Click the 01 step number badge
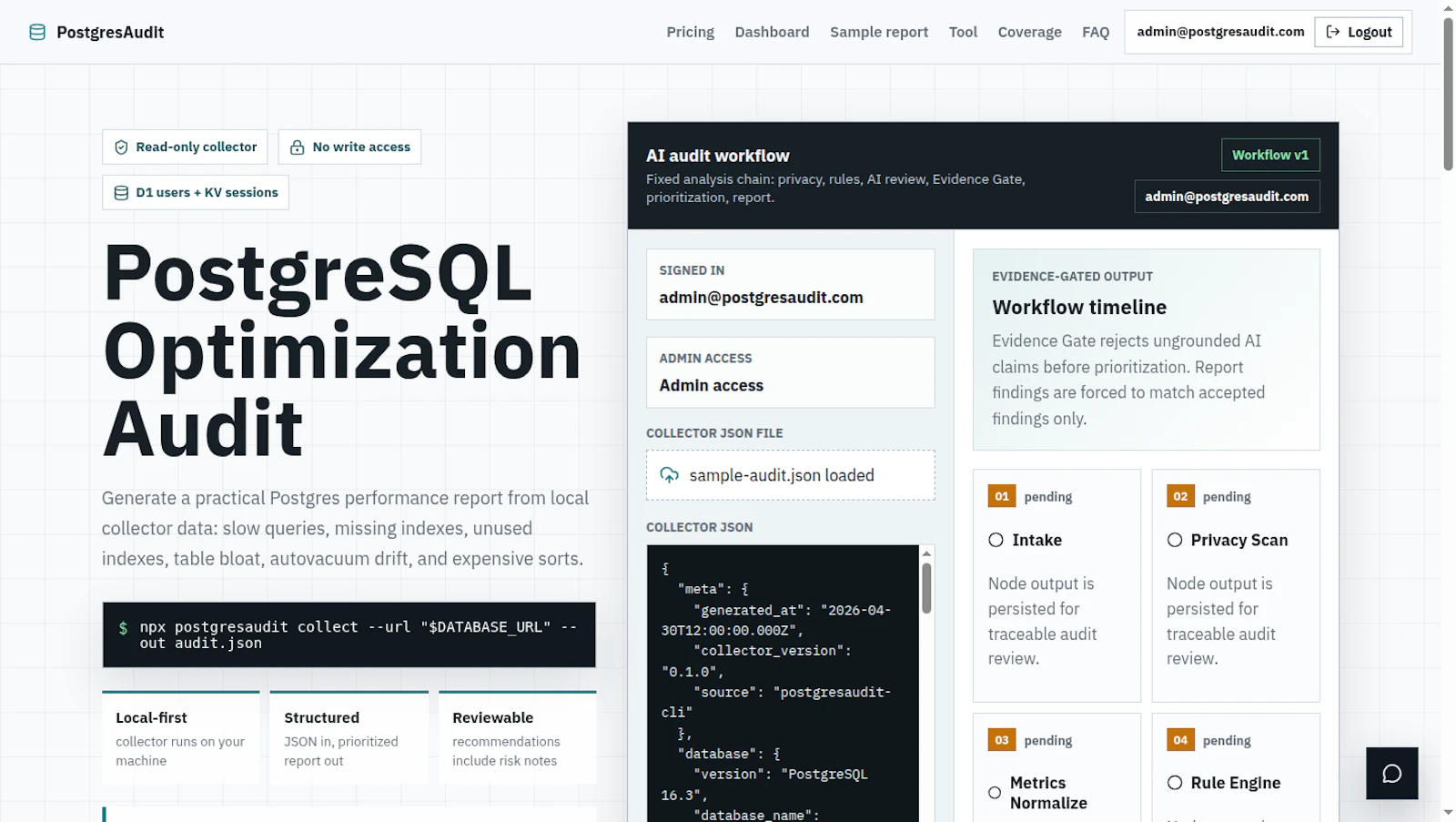Screen dimensions: 1456x822 [x=1002, y=496]
